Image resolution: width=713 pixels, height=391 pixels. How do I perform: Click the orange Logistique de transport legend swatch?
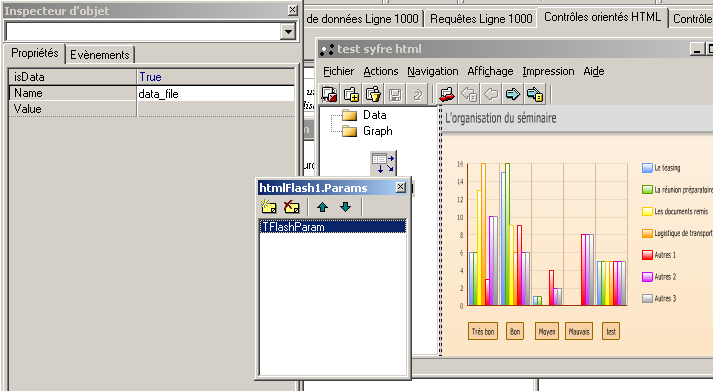click(647, 233)
